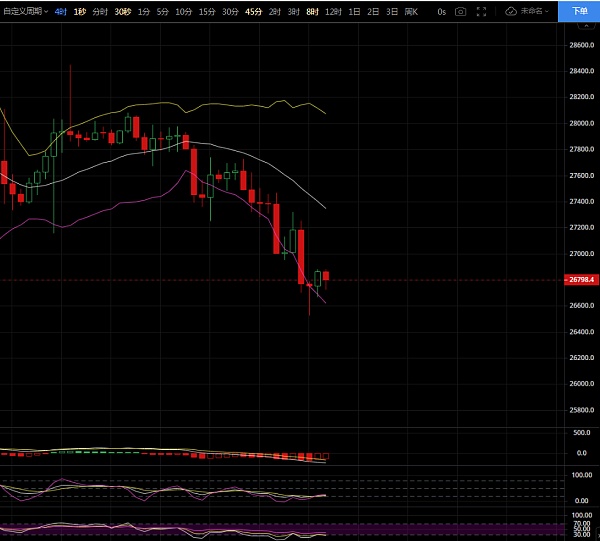The image size is (600, 541).
Task: Select the 45分 timeframe
Action: click(x=253, y=11)
